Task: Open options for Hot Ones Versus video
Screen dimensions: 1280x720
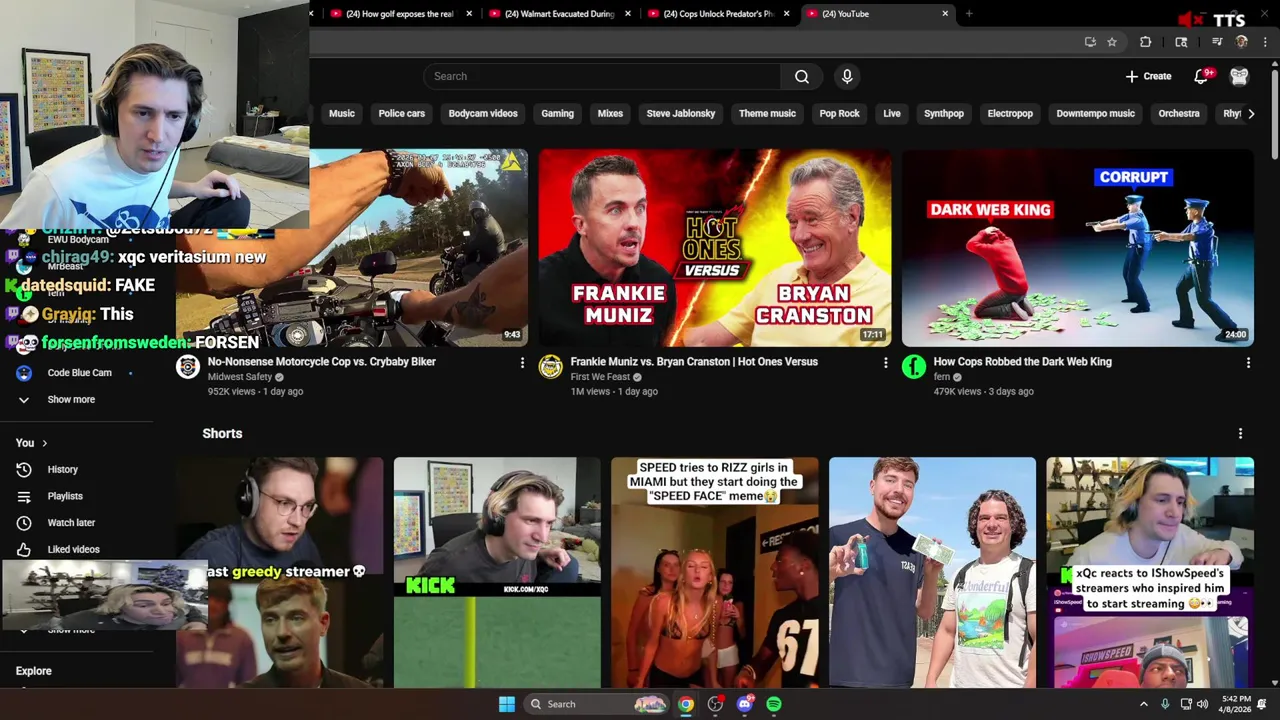Action: [885, 363]
